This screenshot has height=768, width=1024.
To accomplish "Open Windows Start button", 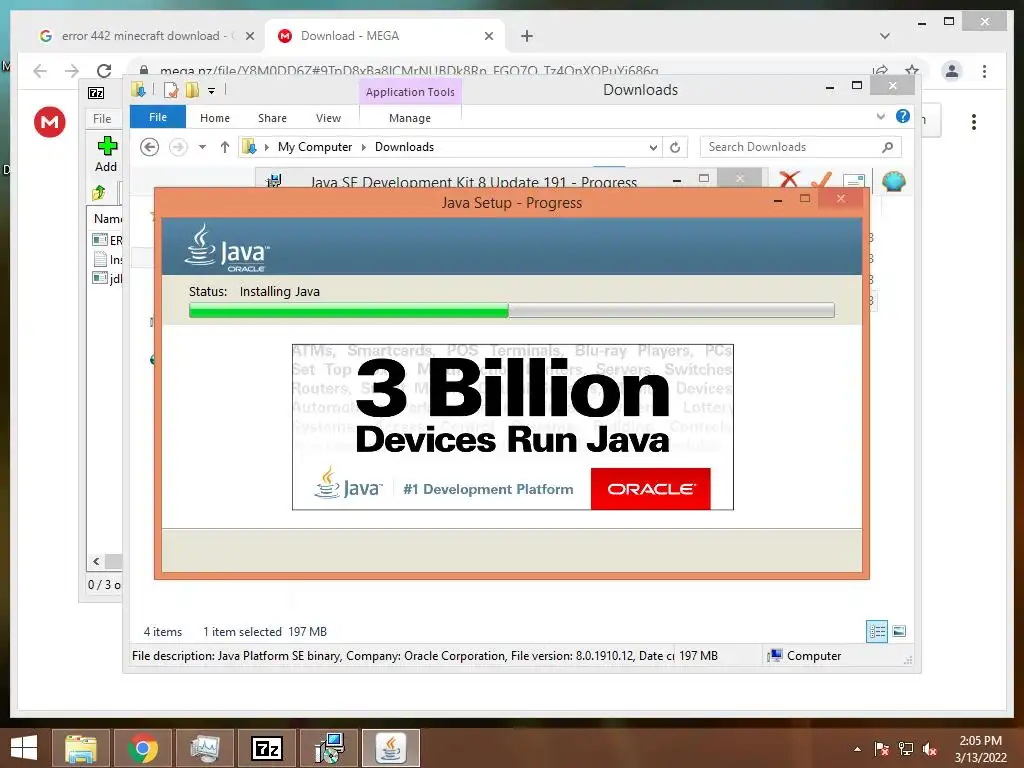I will (x=24, y=748).
